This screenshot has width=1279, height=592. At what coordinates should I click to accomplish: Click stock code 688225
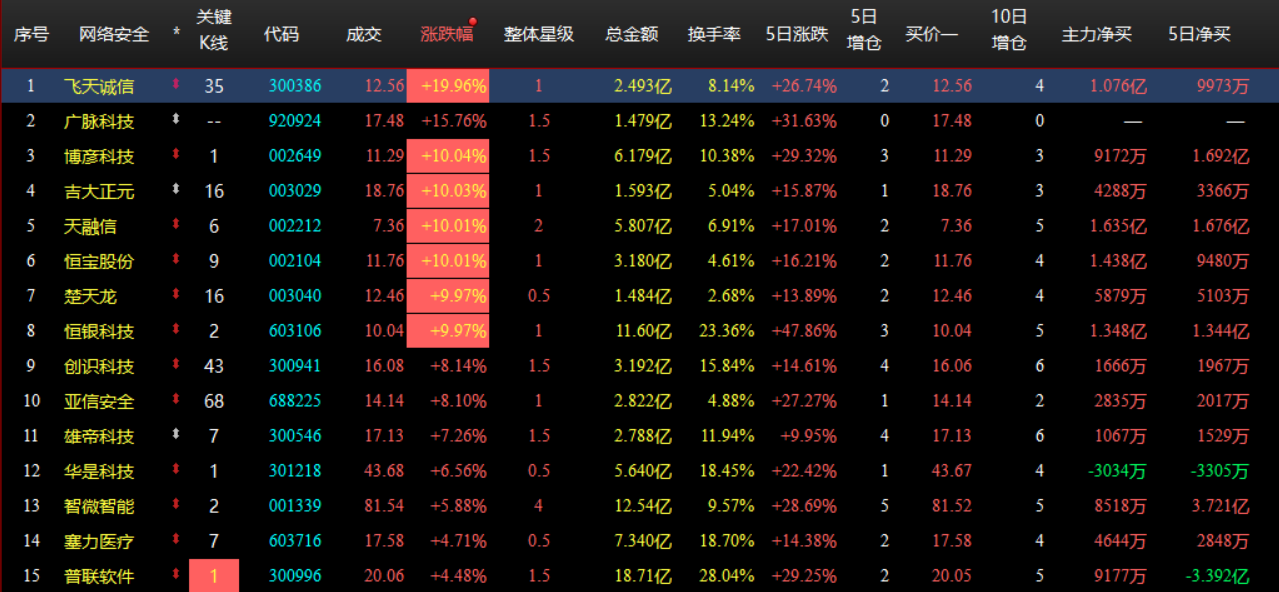point(295,401)
